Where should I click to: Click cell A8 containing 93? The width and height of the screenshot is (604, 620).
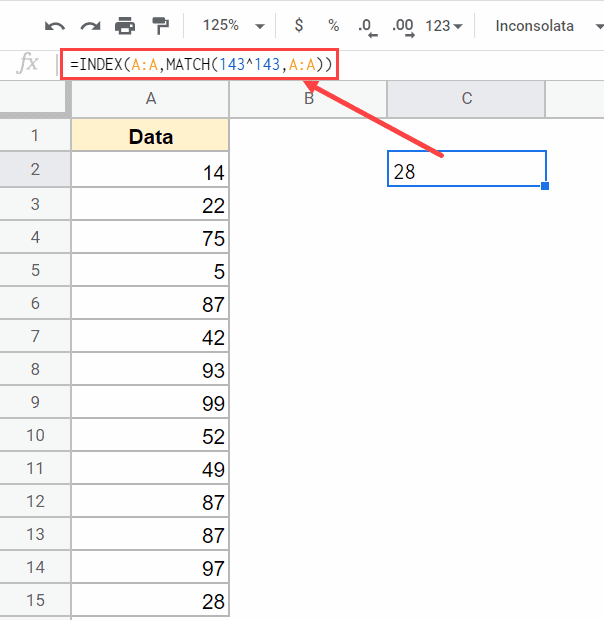(150, 369)
